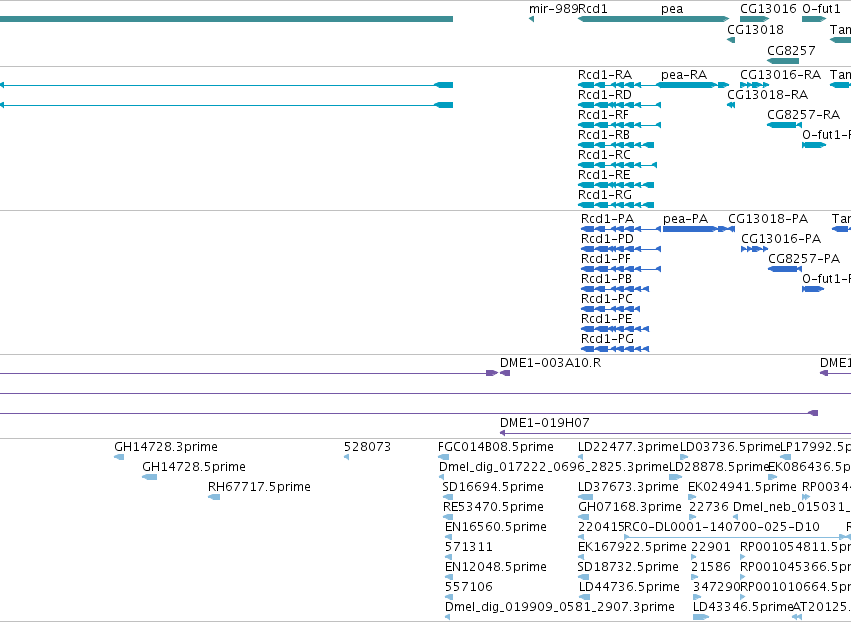
Task: Click the Rcd1-RC transcript label
Action: [604, 155]
